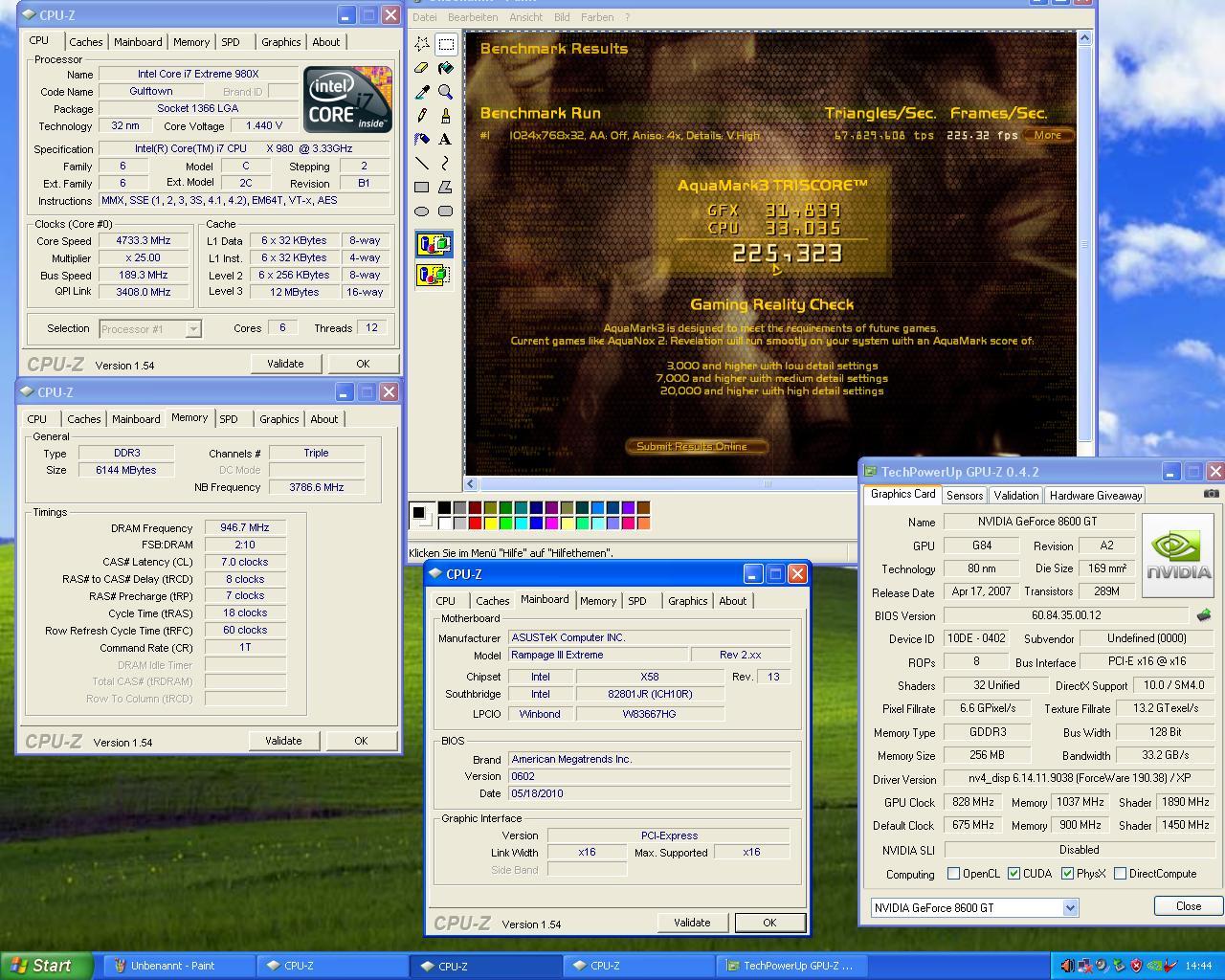The width and height of the screenshot is (1225, 980).
Task: Click the red security shield tray icon
Action: 1136,966
